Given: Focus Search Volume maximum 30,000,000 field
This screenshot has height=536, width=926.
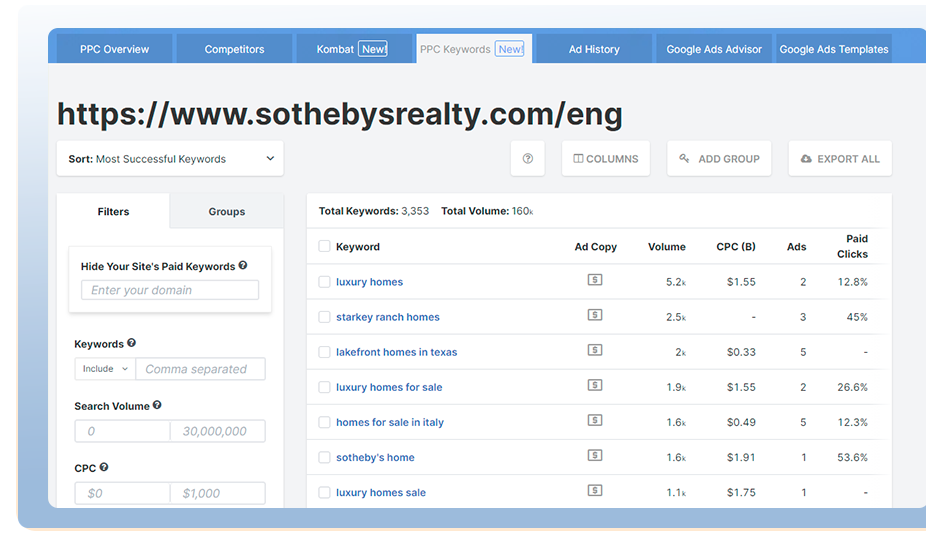Looking at the screenshot, I should point(218,431).
